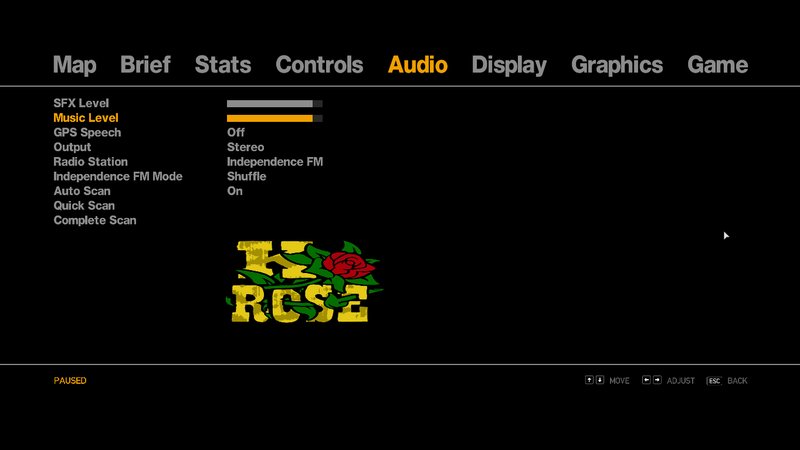Adjust the orange Music Level slider
This screenshot has width=800, height=450.
[274, 118]
